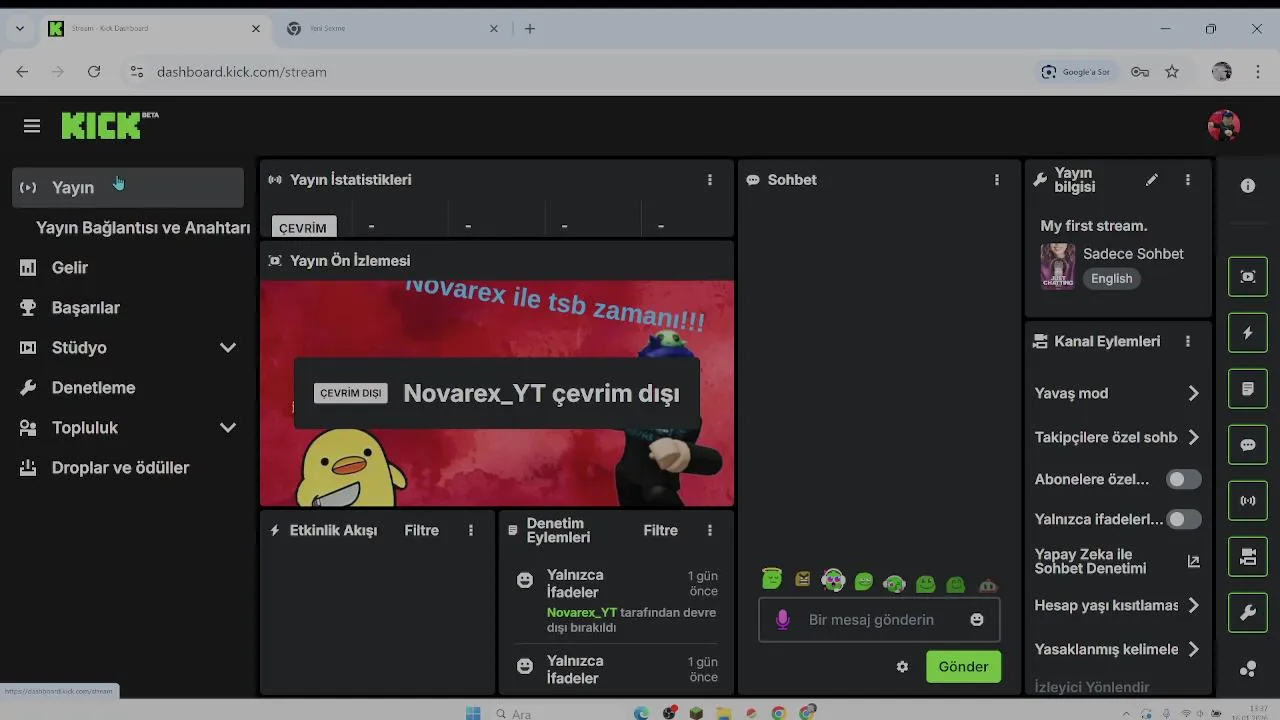Open the Windows Start button
Viewport: 1280px width, 720px height.
[473, 713]
